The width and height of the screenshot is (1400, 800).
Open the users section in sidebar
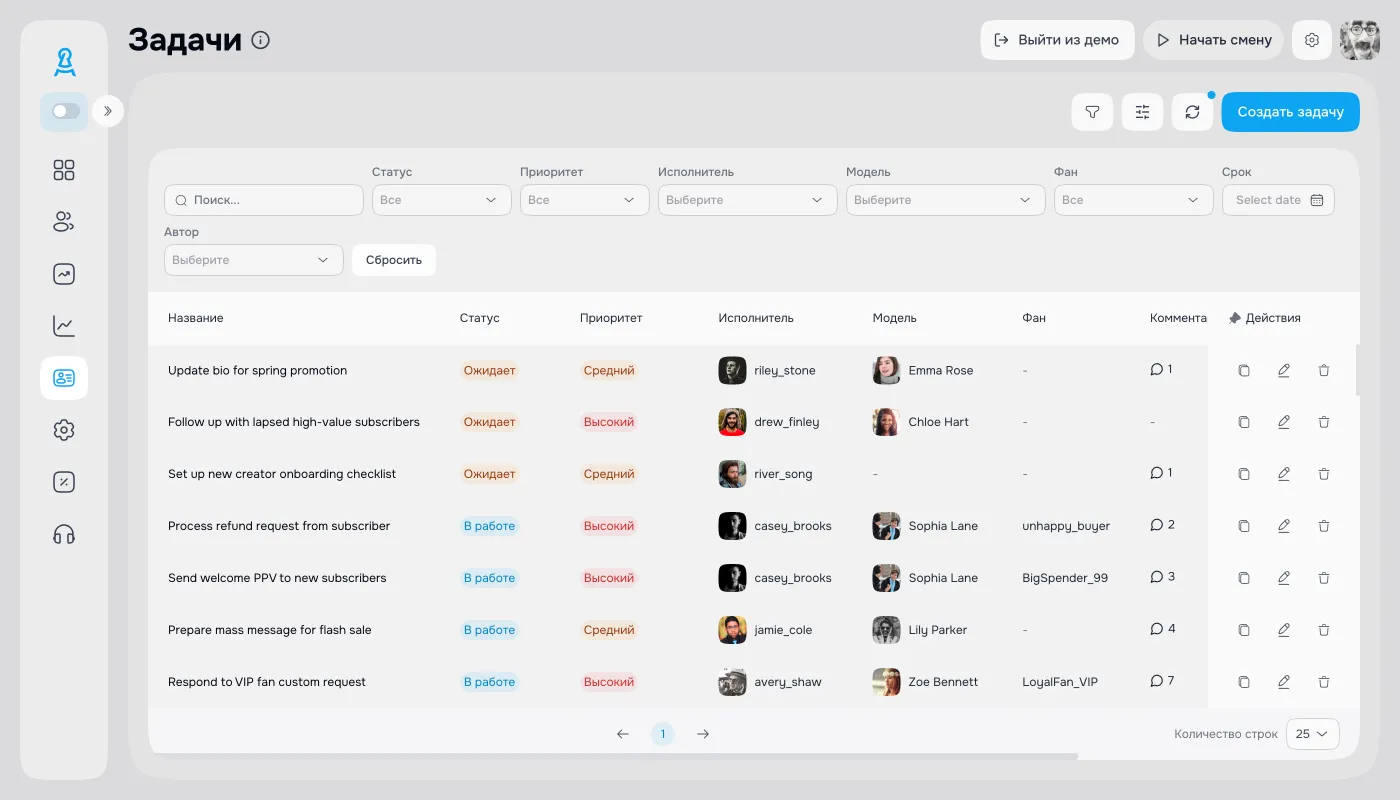pos(64,222)
